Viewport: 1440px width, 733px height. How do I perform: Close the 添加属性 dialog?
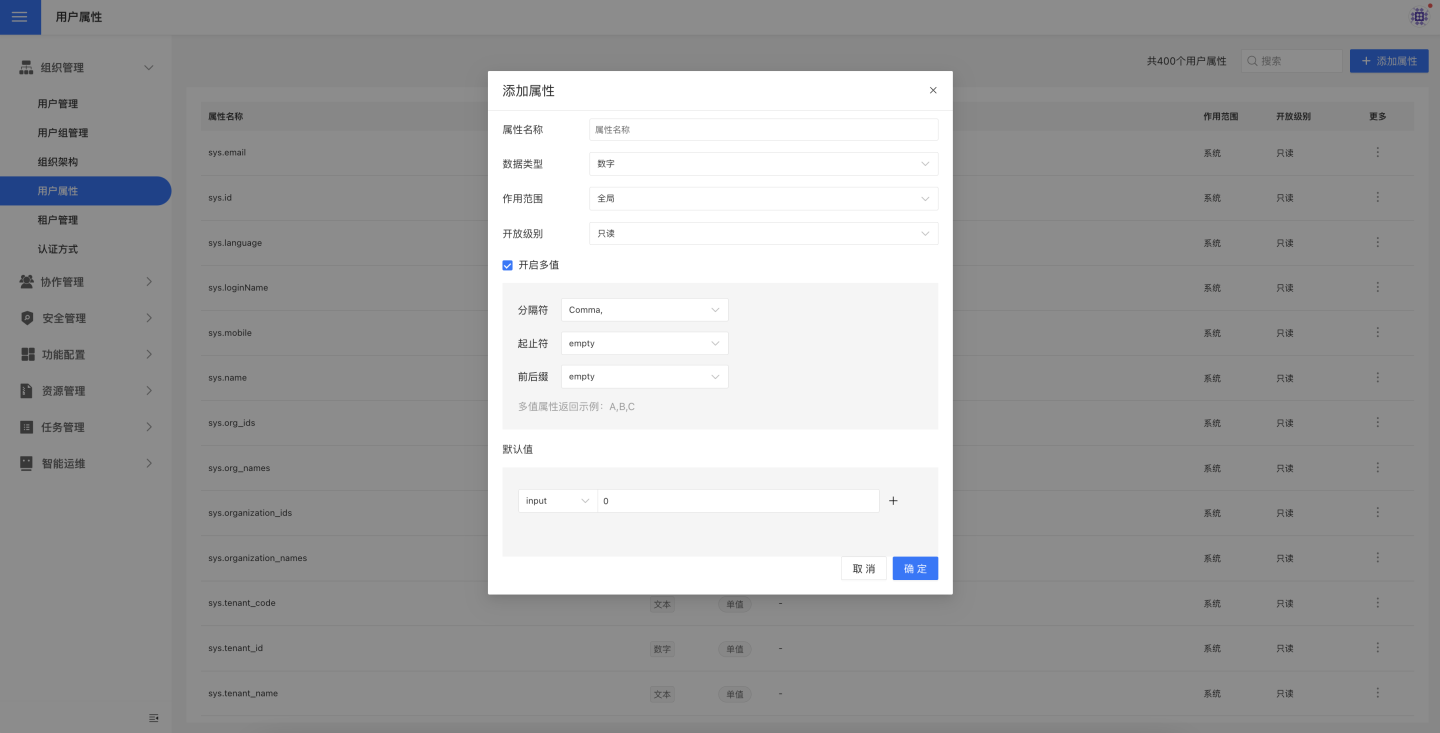point(933,90)
